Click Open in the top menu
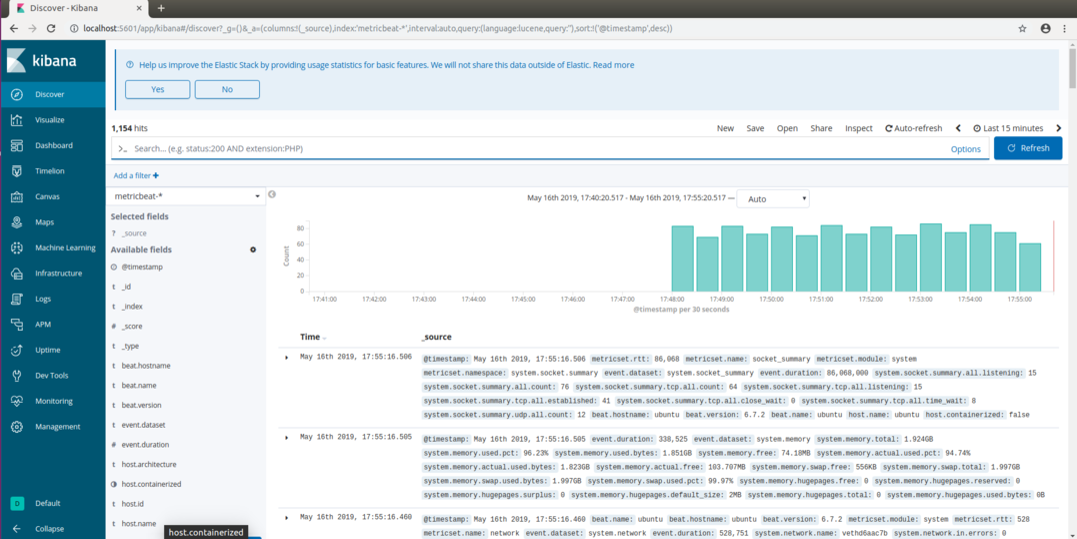 click(787, 128)
